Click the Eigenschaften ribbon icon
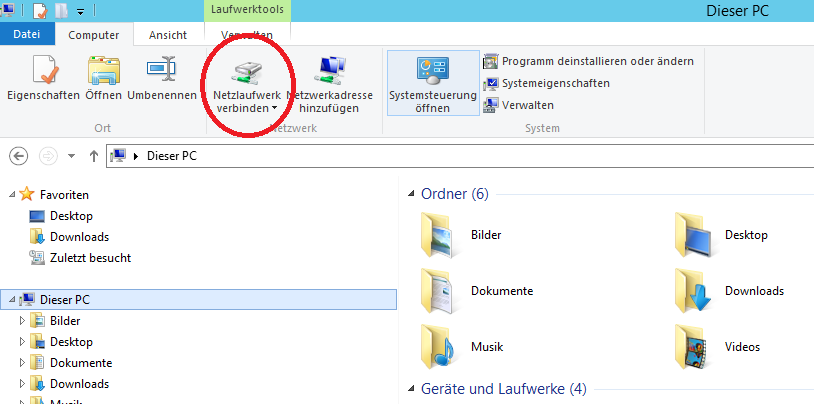Image resolution: width=814 pixels, height=404 pixels. tap(45, 70)
